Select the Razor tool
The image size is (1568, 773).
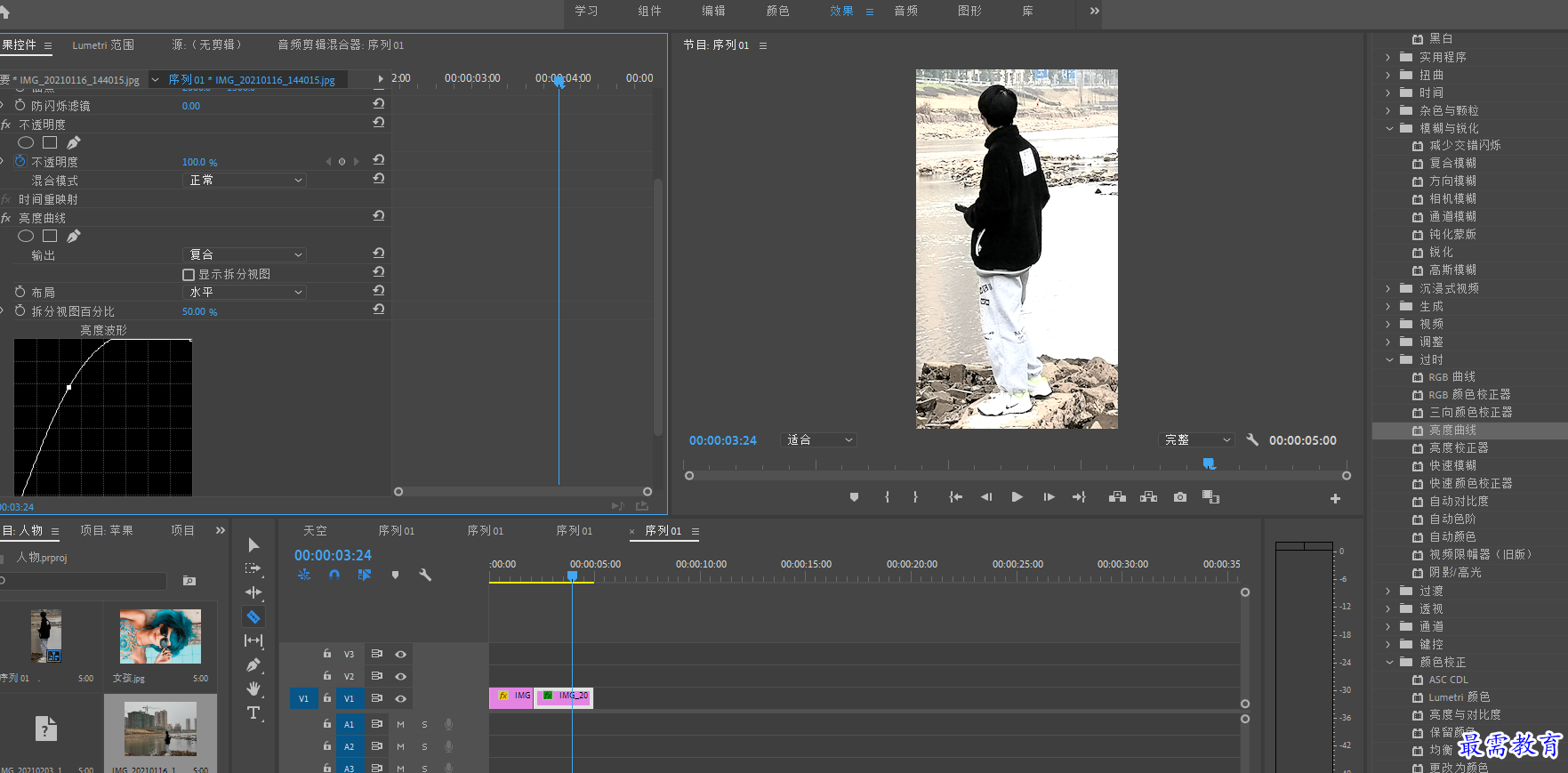tap(253, 616)
